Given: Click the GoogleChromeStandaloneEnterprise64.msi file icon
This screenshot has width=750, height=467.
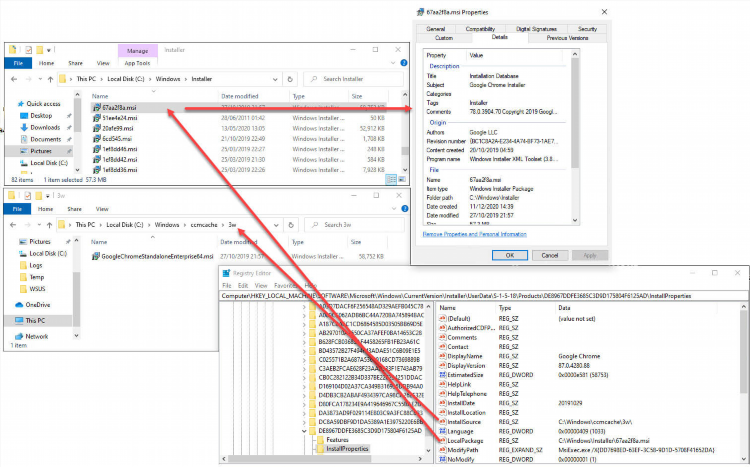Looking at the screenshot, I should 96,256.
